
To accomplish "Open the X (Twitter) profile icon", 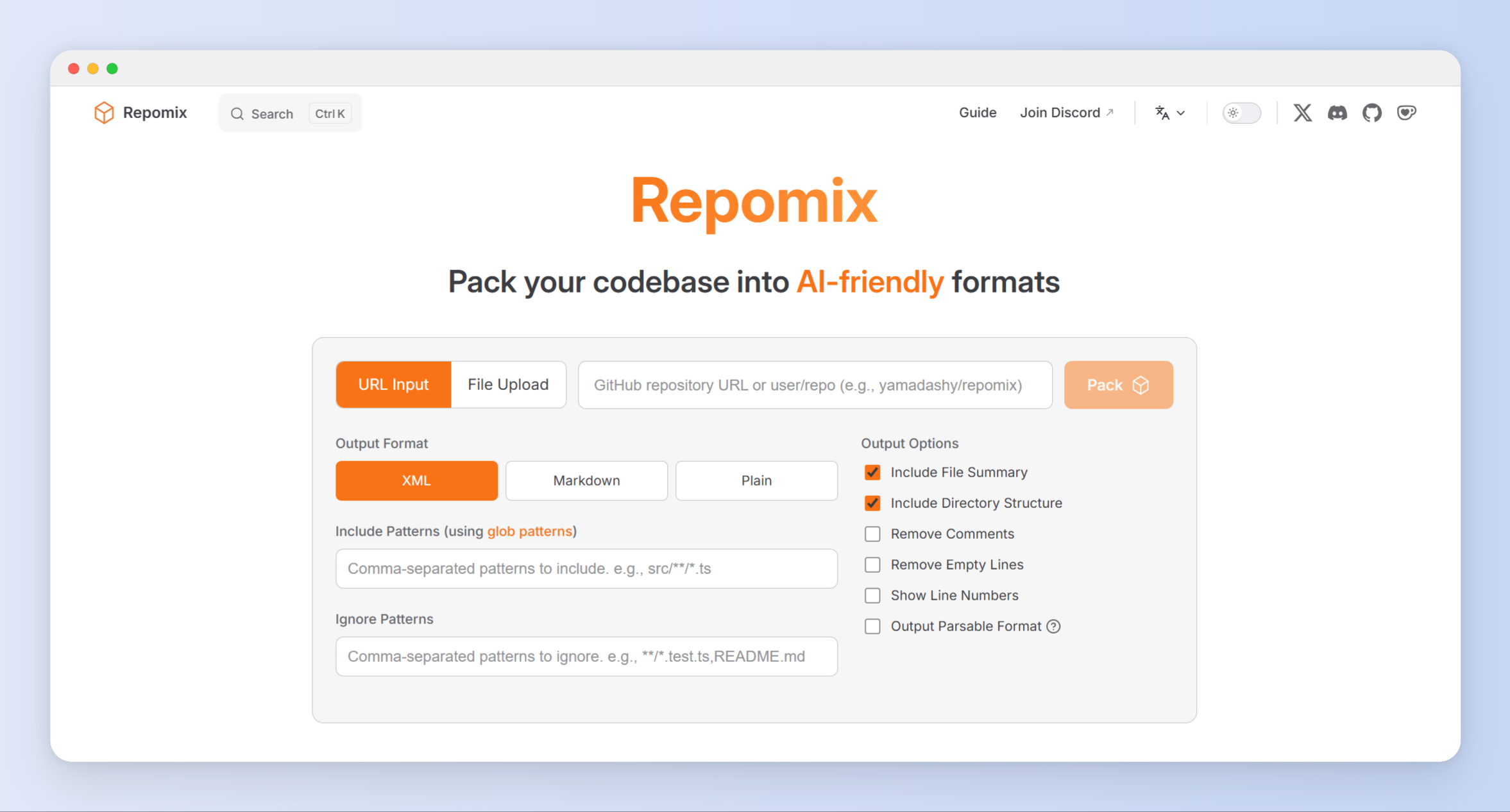I will tap(1302, 113).
